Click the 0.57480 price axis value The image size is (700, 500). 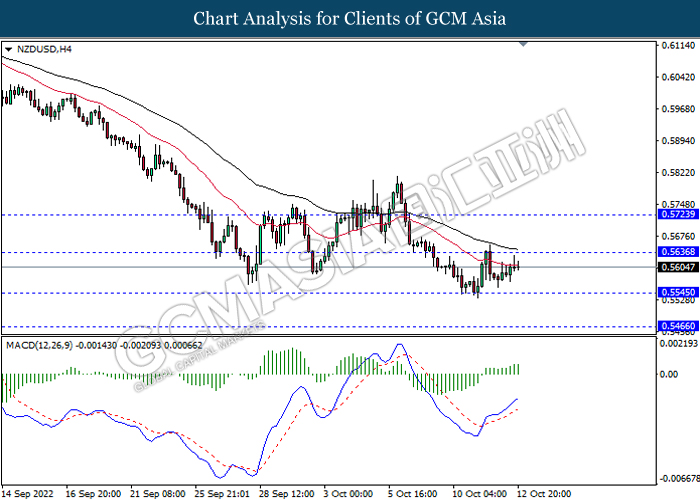click(x=678, y=204)
